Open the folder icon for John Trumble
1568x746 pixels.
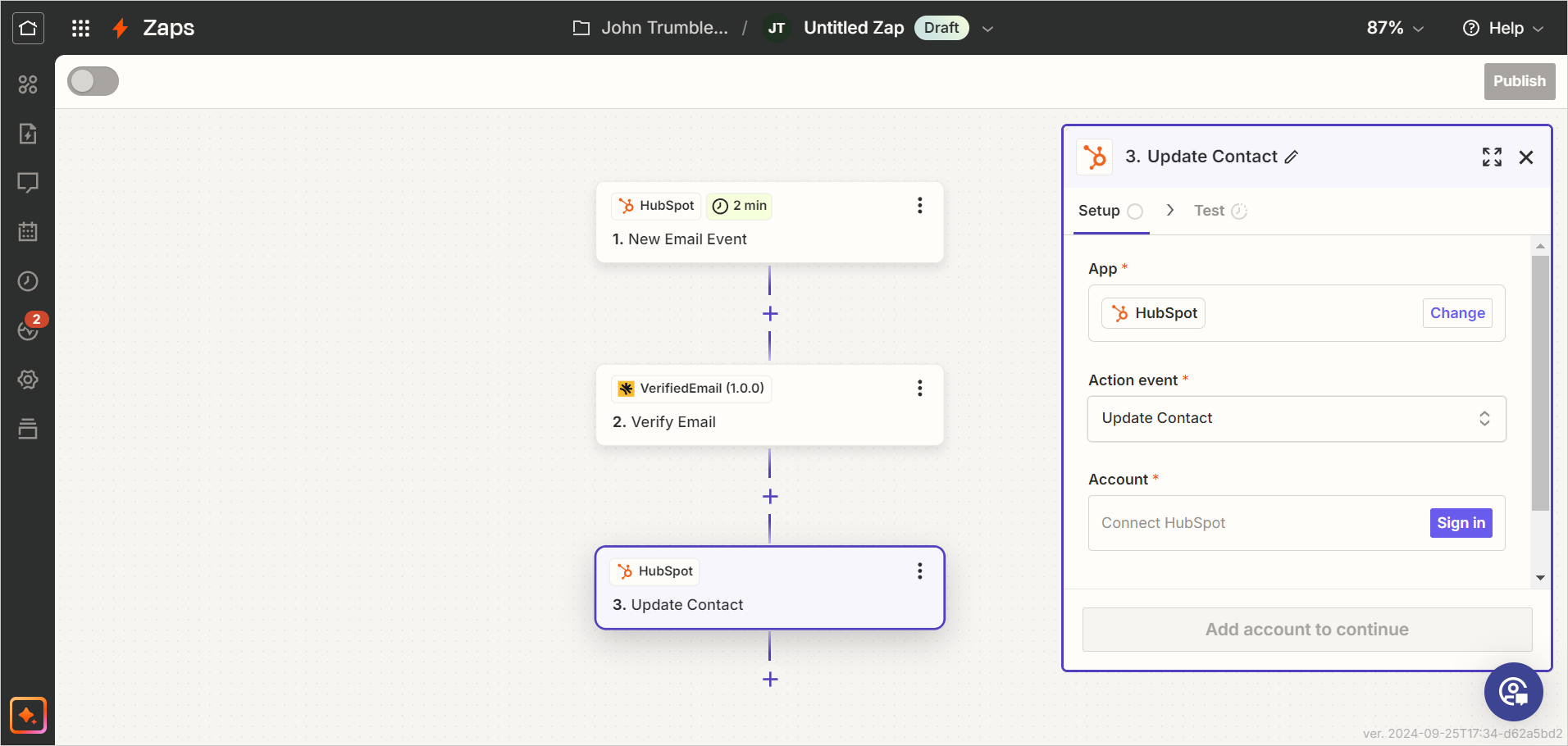point(581,29)
